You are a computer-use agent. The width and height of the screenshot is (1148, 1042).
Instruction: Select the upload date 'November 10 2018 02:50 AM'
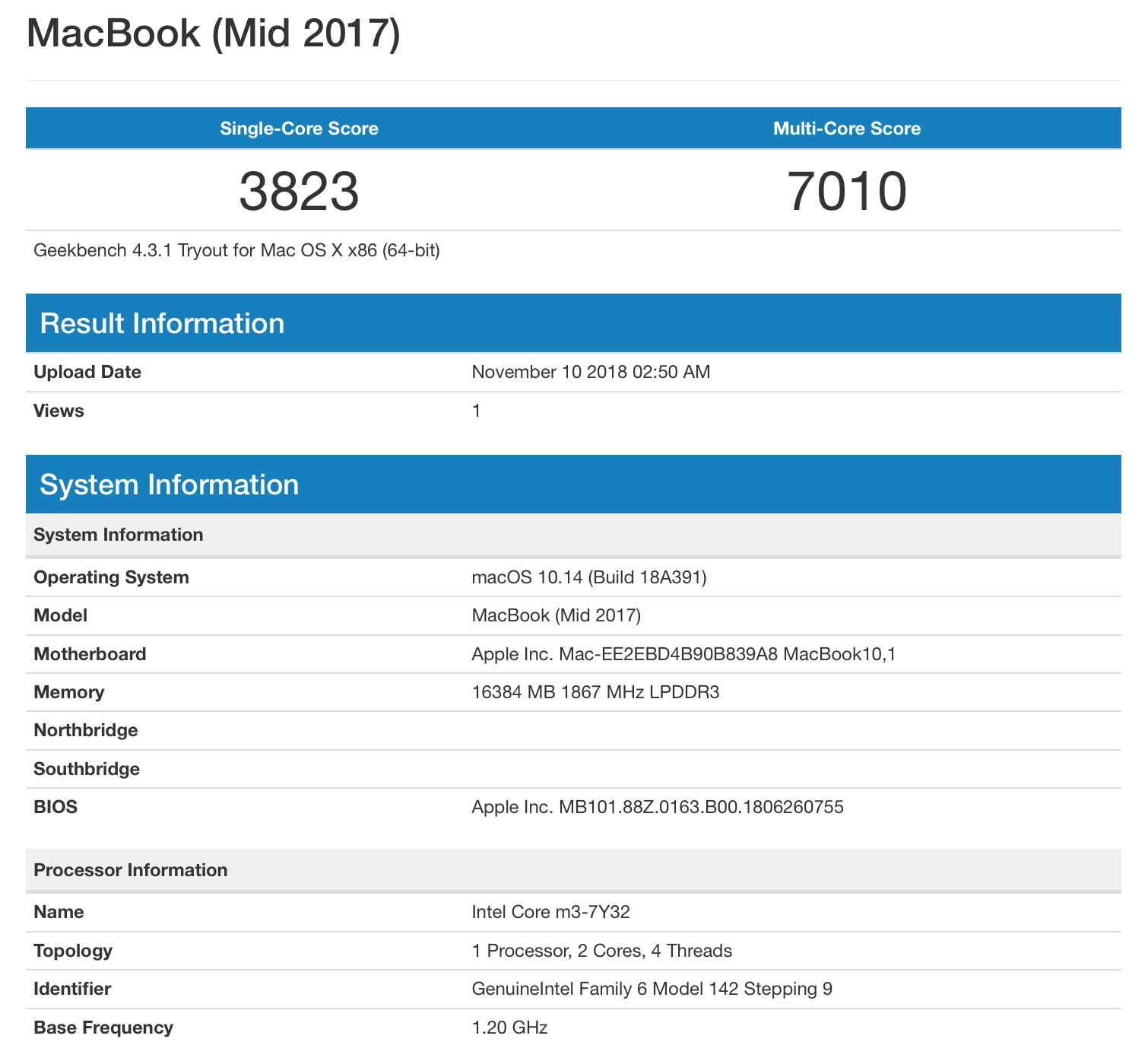click(591, 372)
